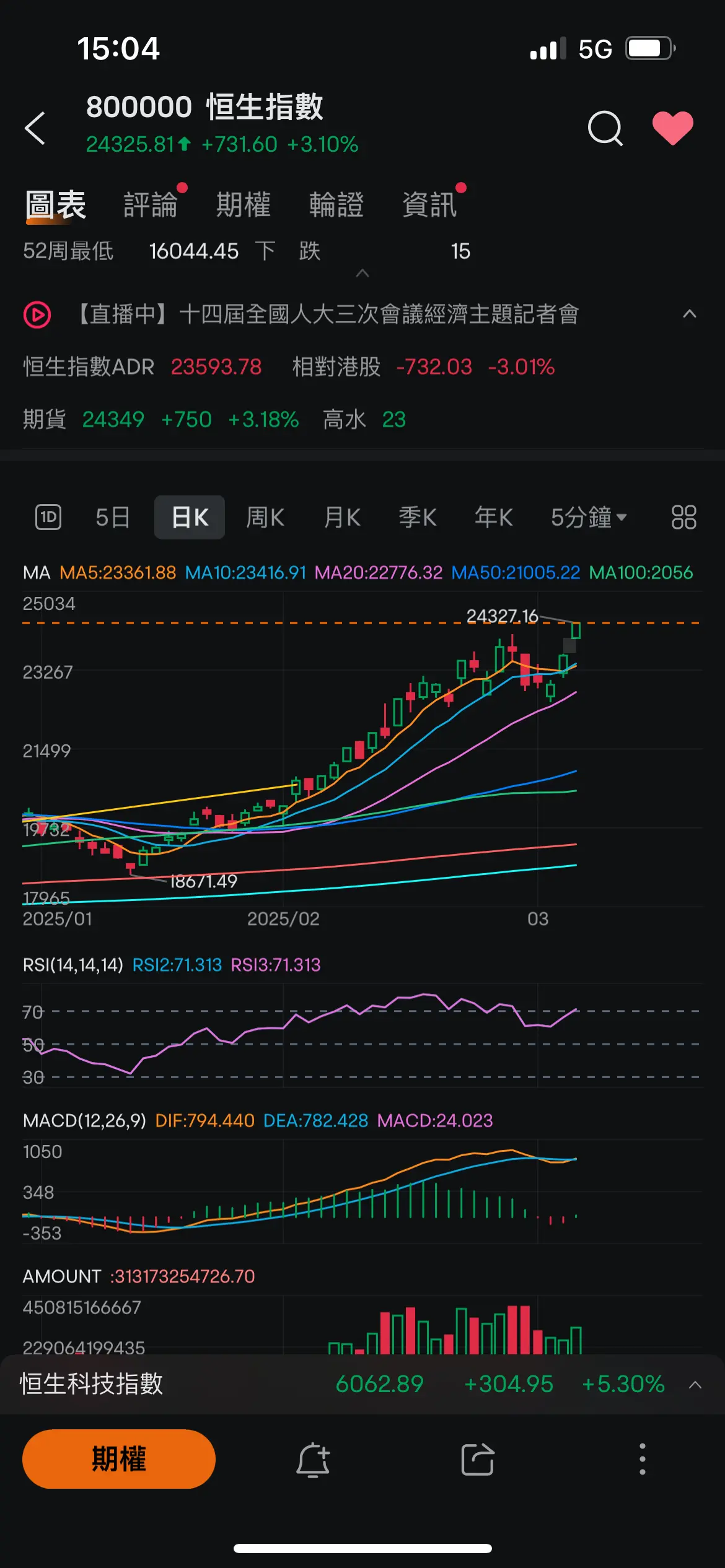Select the 1D intraday chart icon
The width and height of the screenshot is (725, 1568).
[48, 517]
